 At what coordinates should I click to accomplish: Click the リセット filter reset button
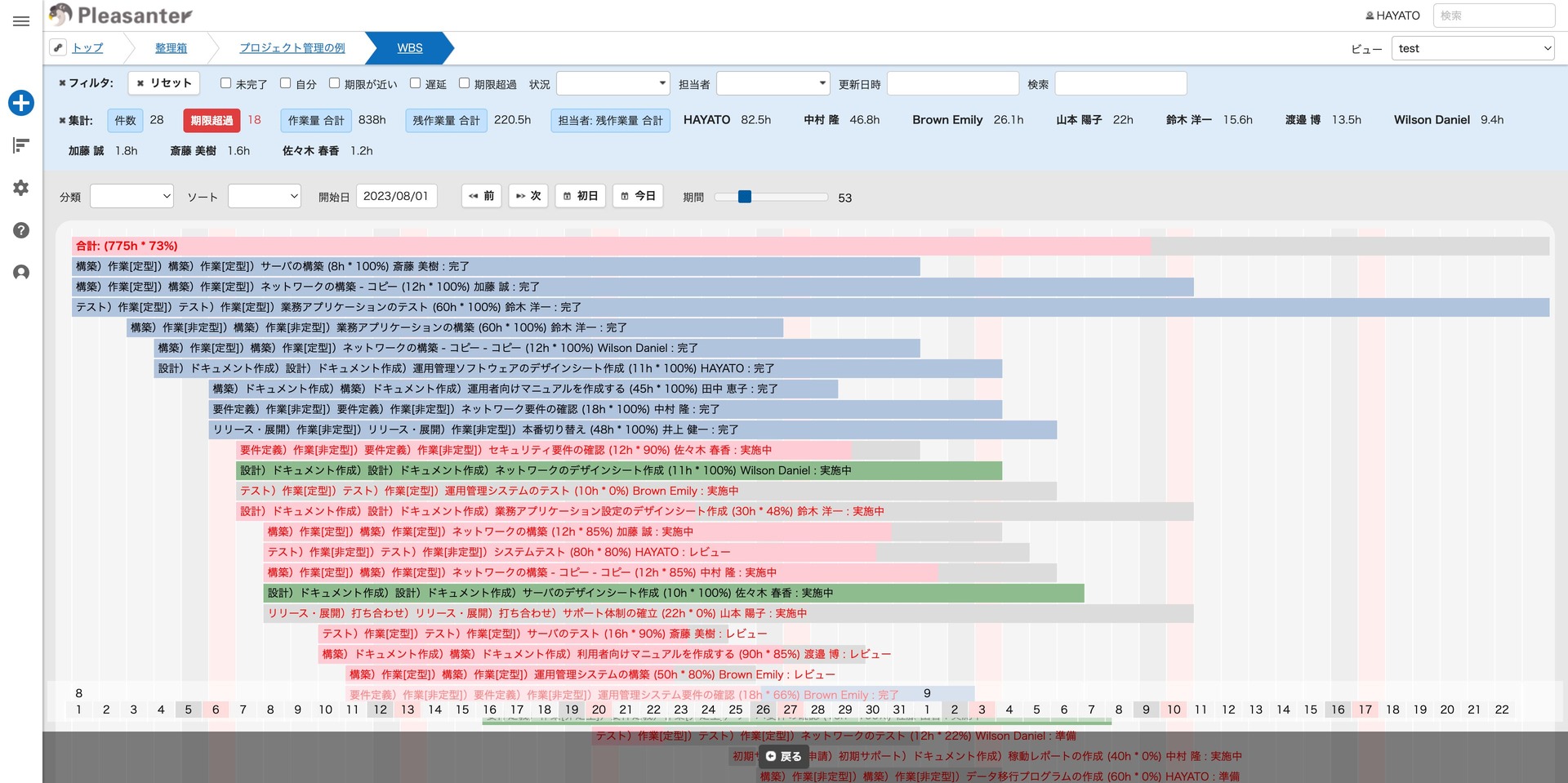[x=164, y=83]
